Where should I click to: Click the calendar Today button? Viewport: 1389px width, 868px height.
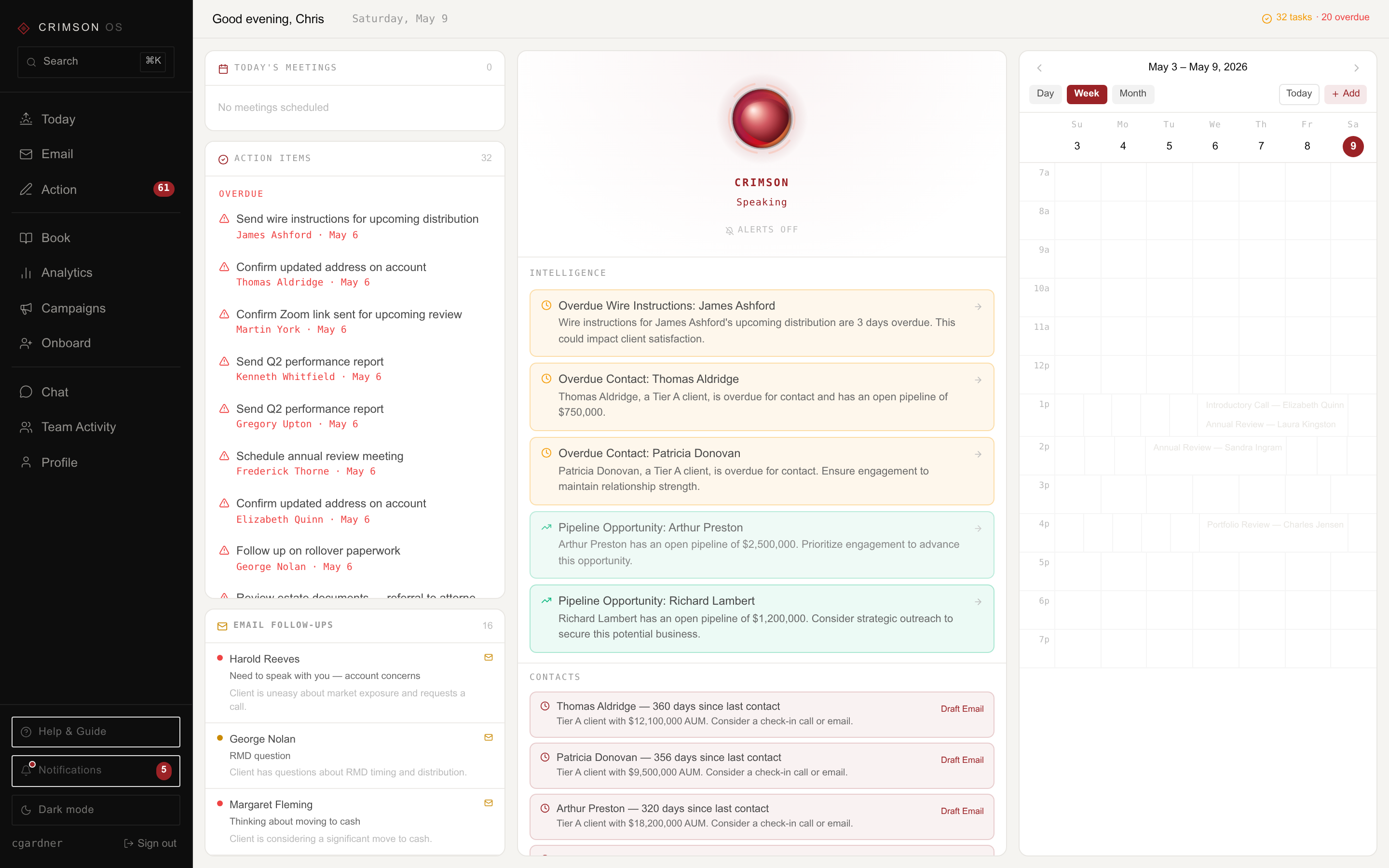tap(1299, 94)
